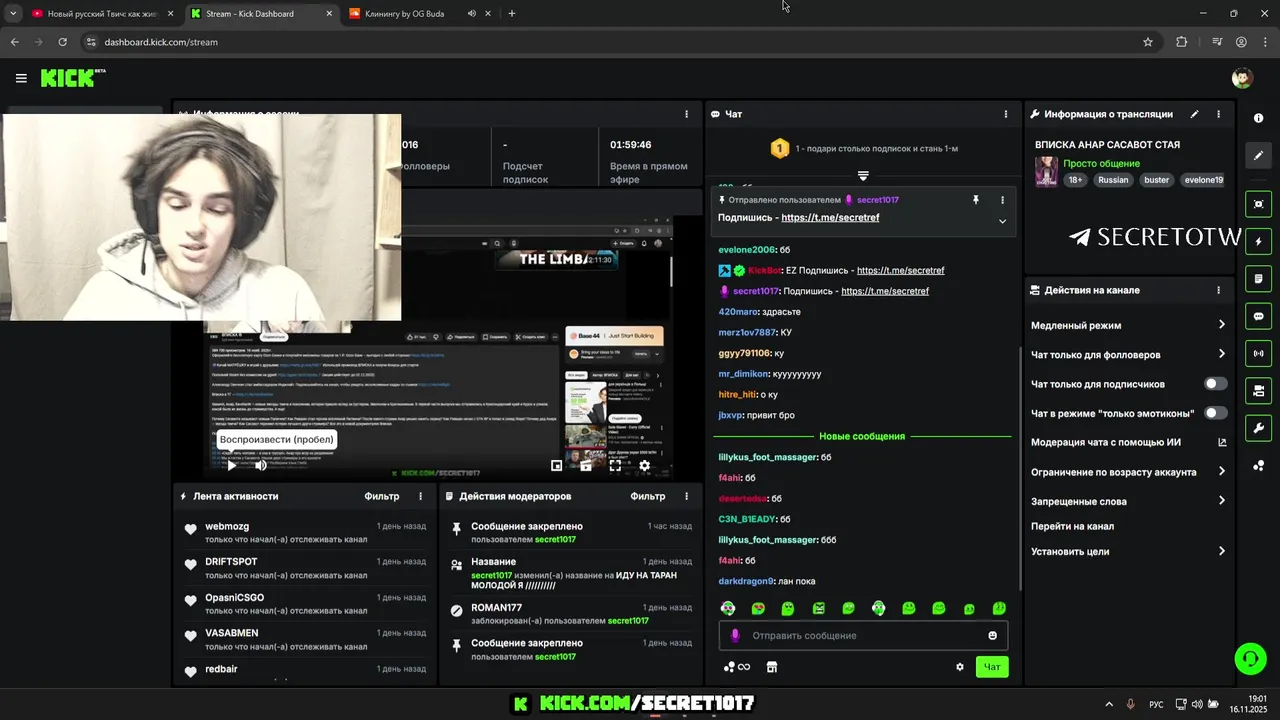1280x720 pixels.
Task: Switch to Клининту by OG Buda tab
Action: coord(420,14)
